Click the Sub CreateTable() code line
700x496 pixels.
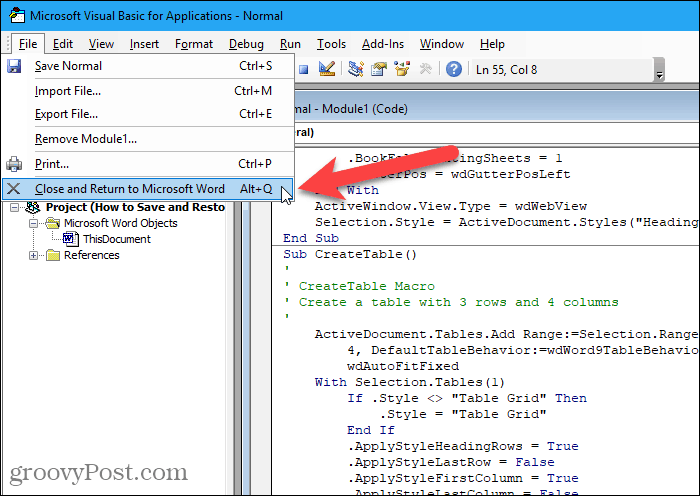click(350, 254)
